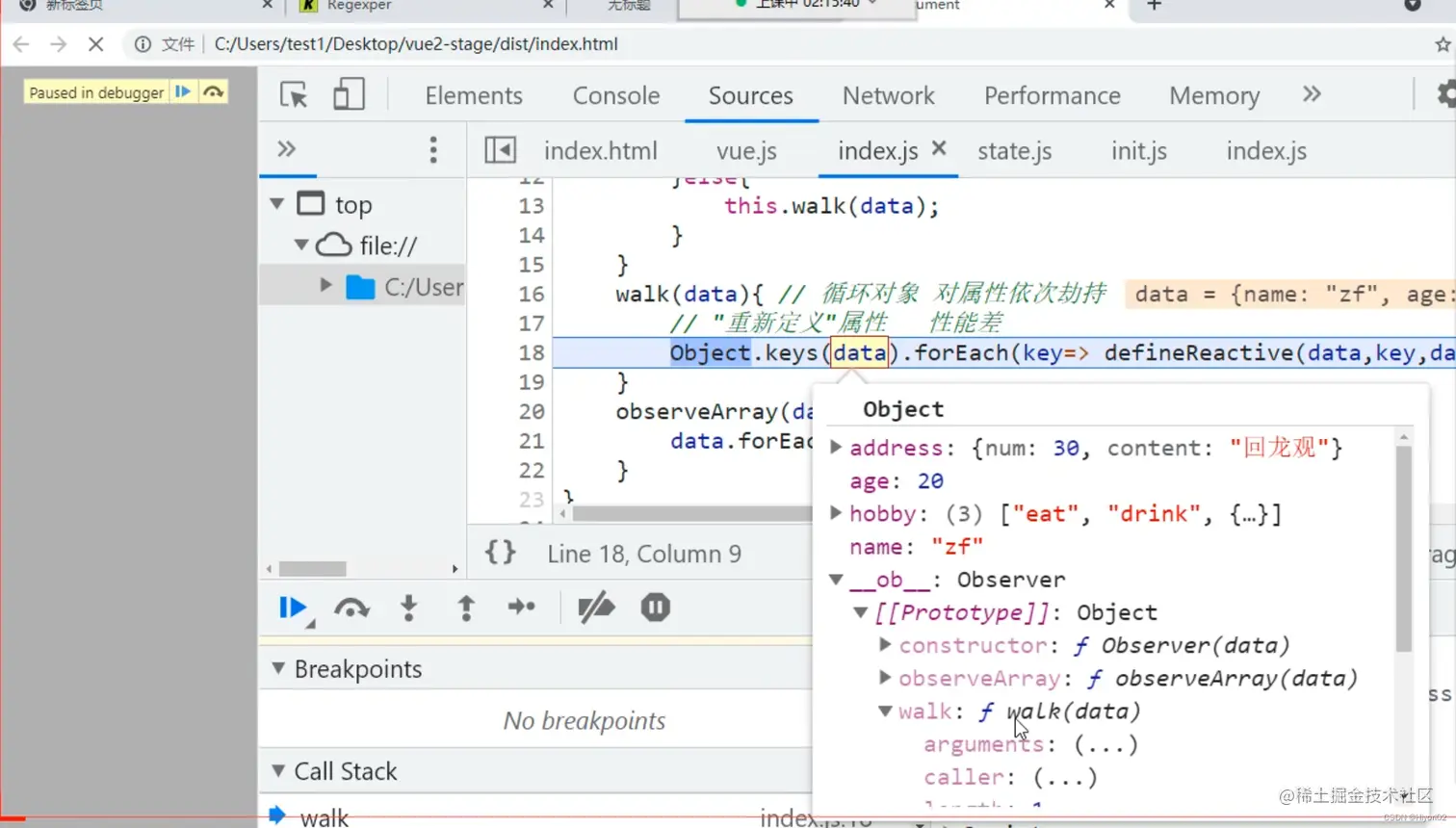Image resolution: width=1456 pixels, height=828 pixels.
Task: Show more navigator tabs chevron
Action: coord(286,149)
